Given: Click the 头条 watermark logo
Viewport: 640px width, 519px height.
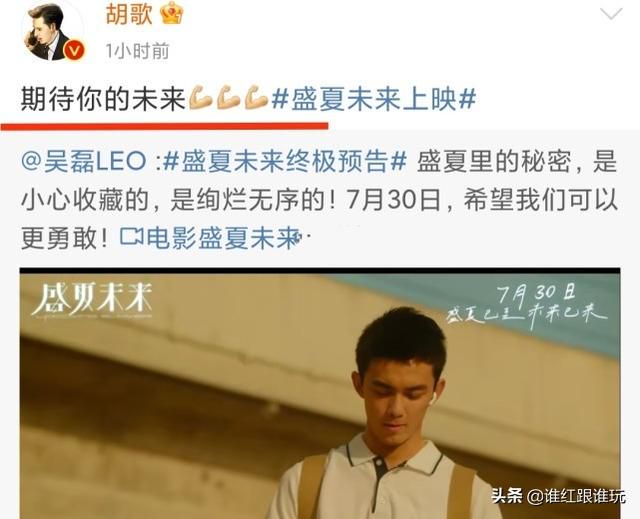Looking at the screenshot, I should pos(507,496).
